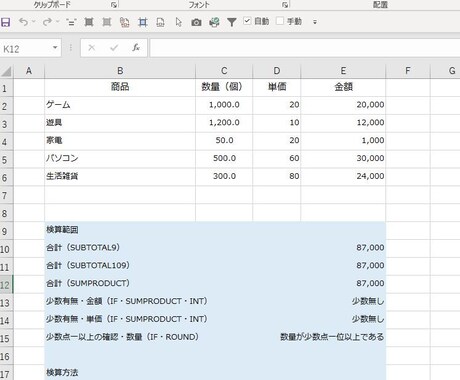Click the formula cancel X button
The width and height of the screenshot is (460, 380).
(92, 48)
